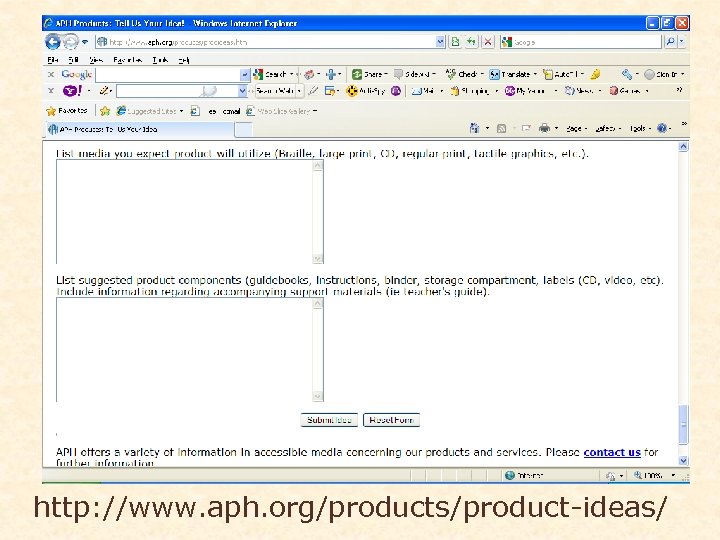Click the Compatibility View icon

(455, 42)
